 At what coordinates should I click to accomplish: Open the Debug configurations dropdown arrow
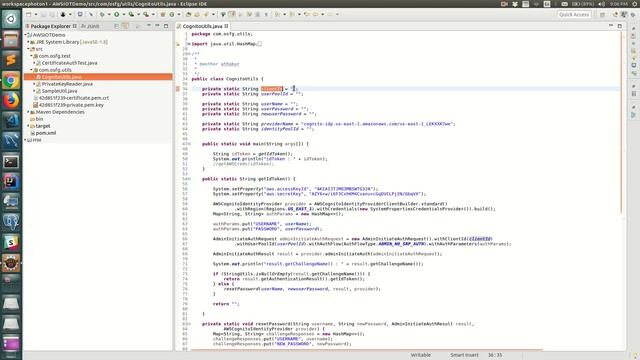[x=109, y=14]
